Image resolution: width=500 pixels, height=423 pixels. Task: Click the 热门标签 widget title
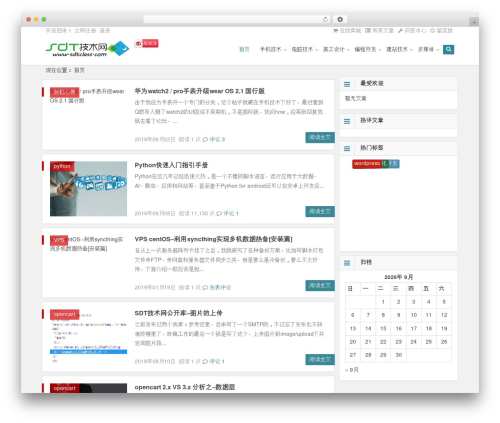pos(372,148)
